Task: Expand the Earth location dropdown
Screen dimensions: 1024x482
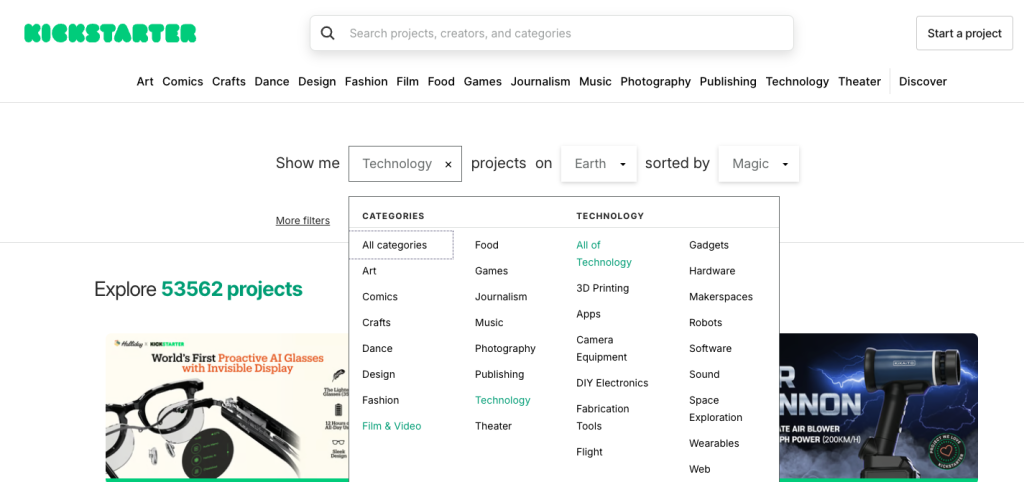Action: (x=599, y=164)
